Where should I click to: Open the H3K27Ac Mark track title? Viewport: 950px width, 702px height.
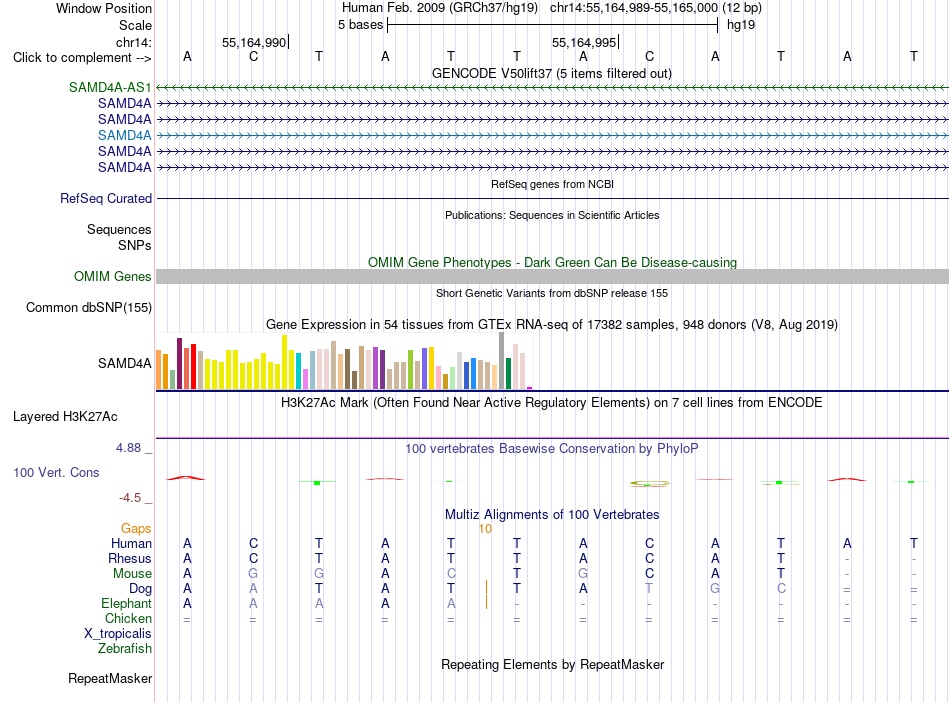552,402
